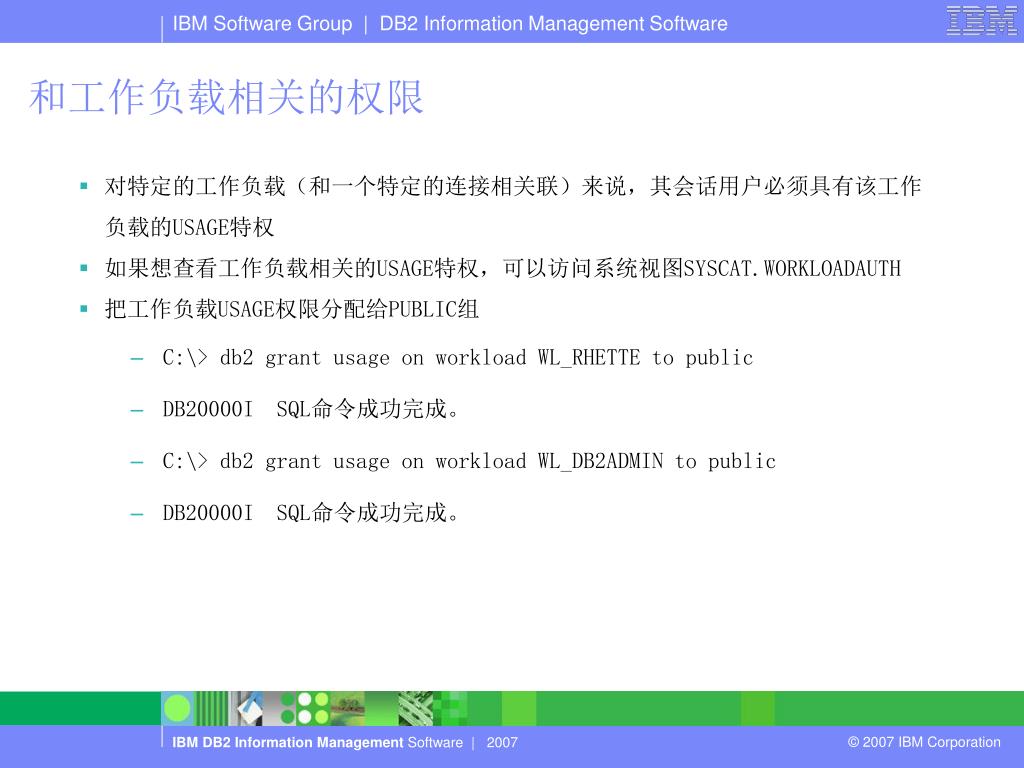The image size is (1024, 768).
Task: Click the header text IBM Software Group
Action: pos(262,24)
